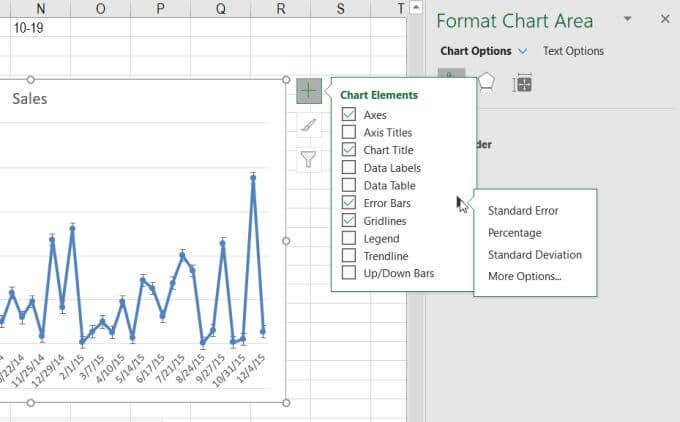
Task: Select Percentage error bar option
Action: click(514, 232)
